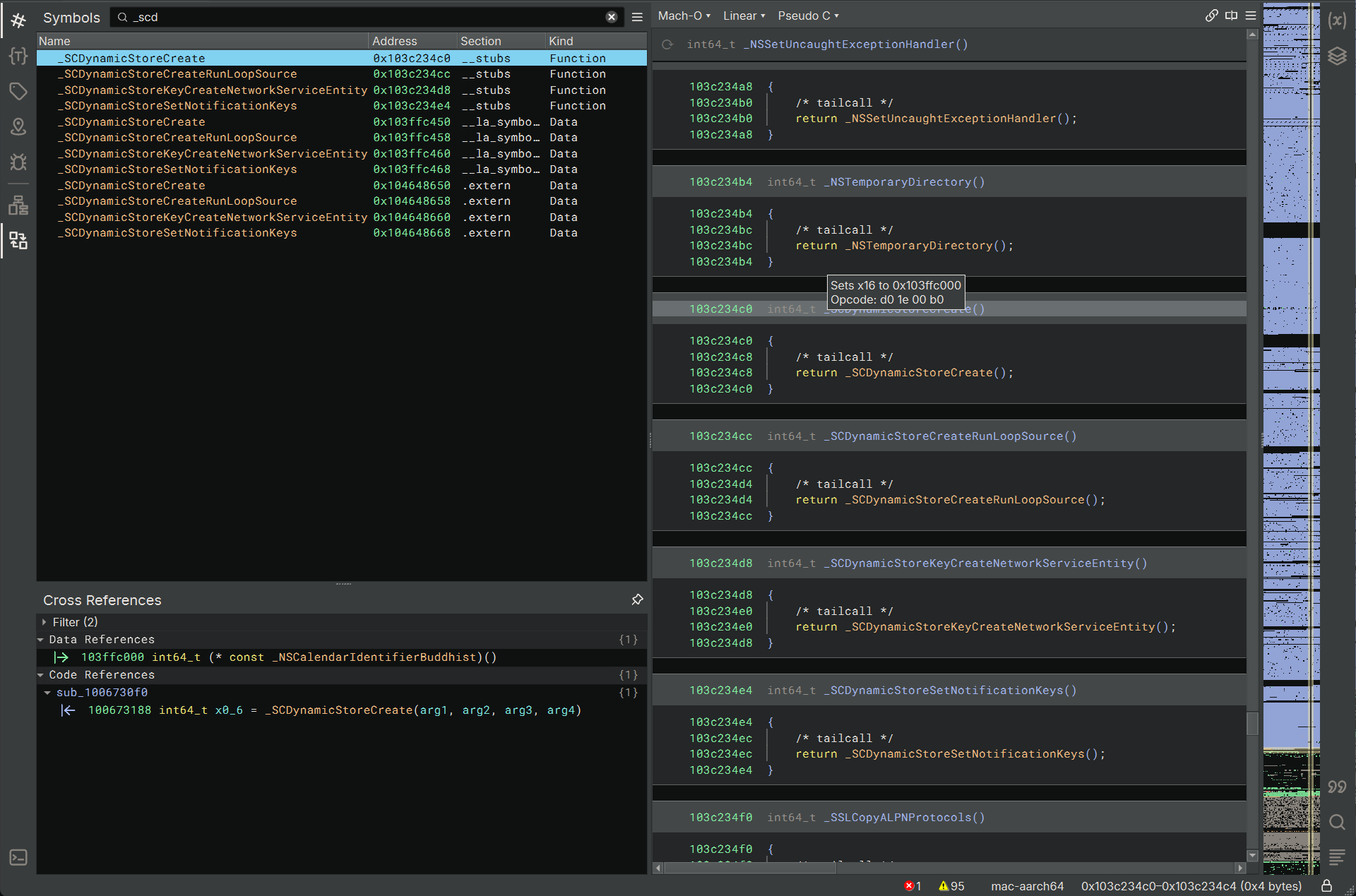Open the Linear layout menu
1356x896 pixels.
[744, 16]
